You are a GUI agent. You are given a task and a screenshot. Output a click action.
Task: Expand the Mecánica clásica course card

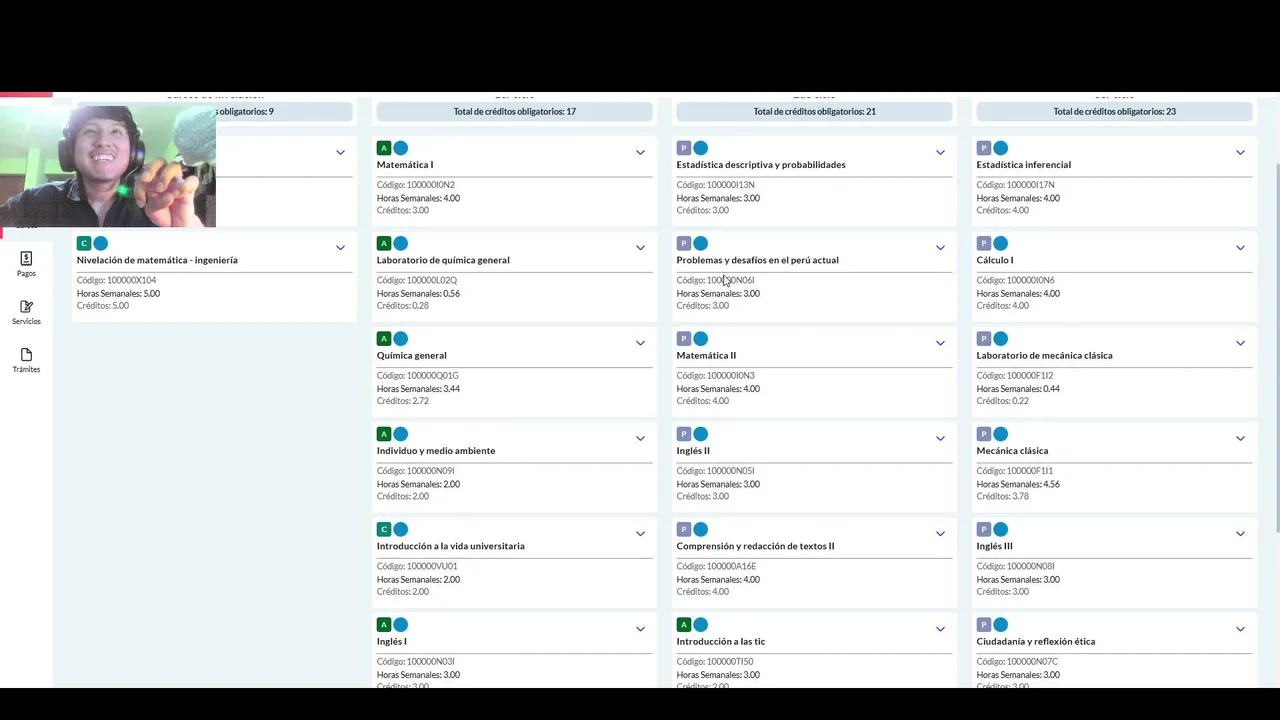pyautogui.click(x=1240, y=439)
